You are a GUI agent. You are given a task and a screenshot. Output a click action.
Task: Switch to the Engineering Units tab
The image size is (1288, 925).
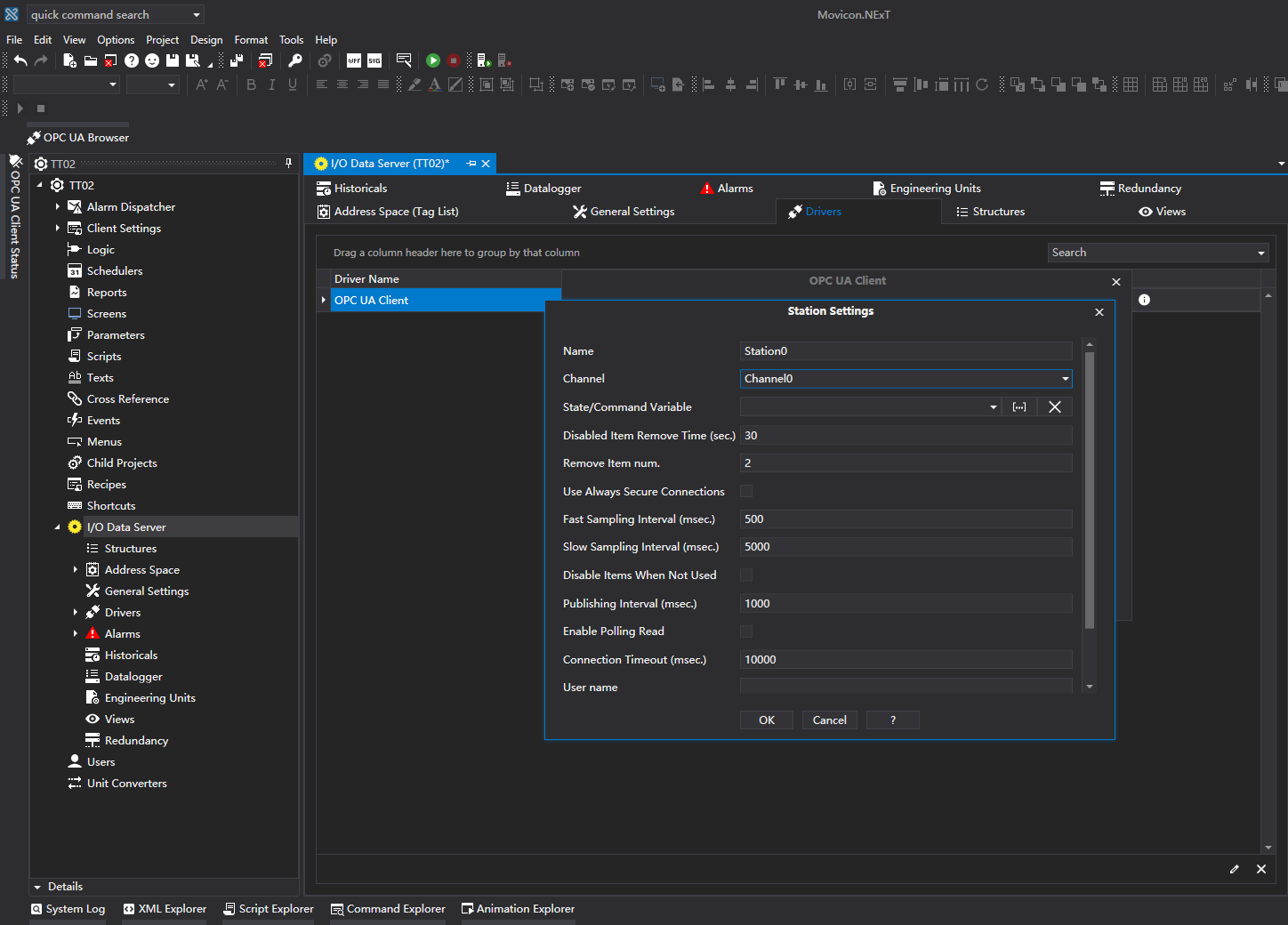927,189
